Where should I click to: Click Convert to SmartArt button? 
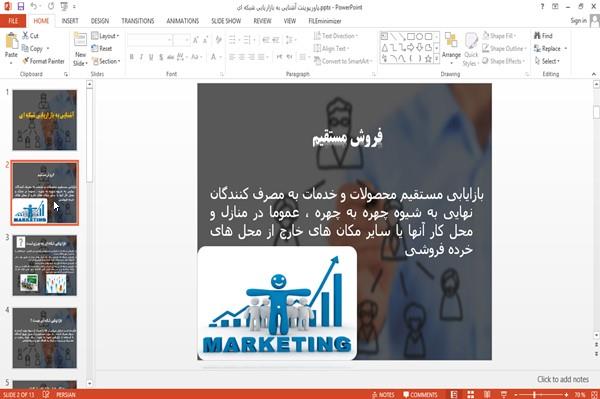click(x=342, y=61)
